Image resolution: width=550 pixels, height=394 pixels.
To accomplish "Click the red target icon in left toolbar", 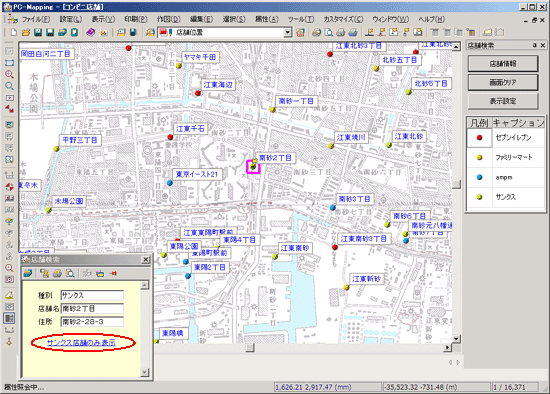I will click(9, 280).
